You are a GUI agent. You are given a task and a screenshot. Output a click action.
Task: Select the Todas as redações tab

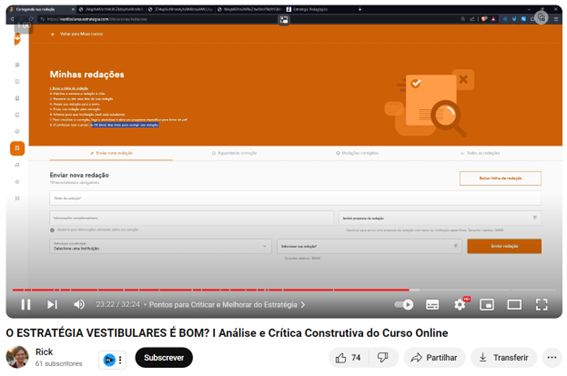480,153
